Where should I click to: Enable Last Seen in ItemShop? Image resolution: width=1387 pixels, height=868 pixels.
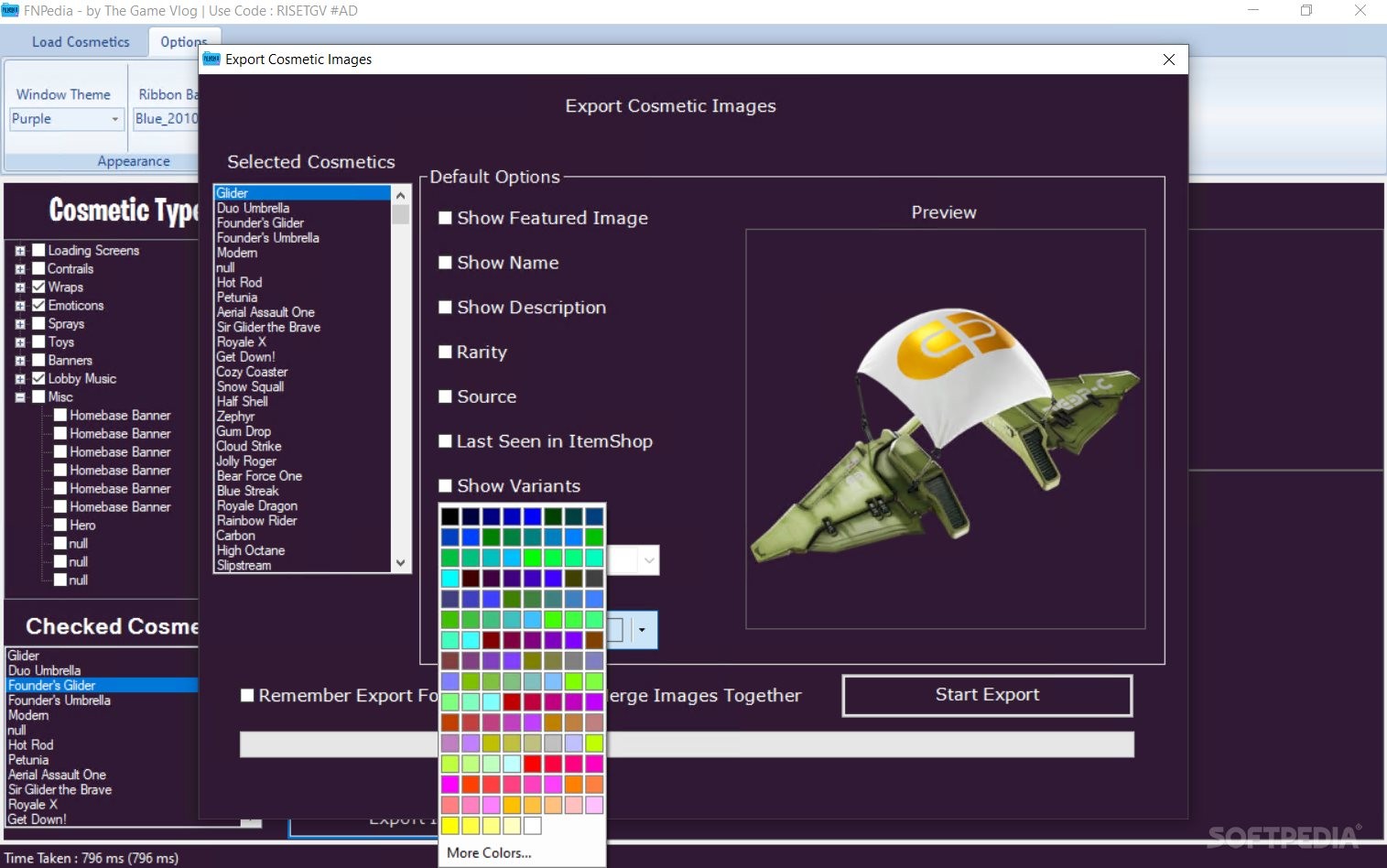[445, 441]
